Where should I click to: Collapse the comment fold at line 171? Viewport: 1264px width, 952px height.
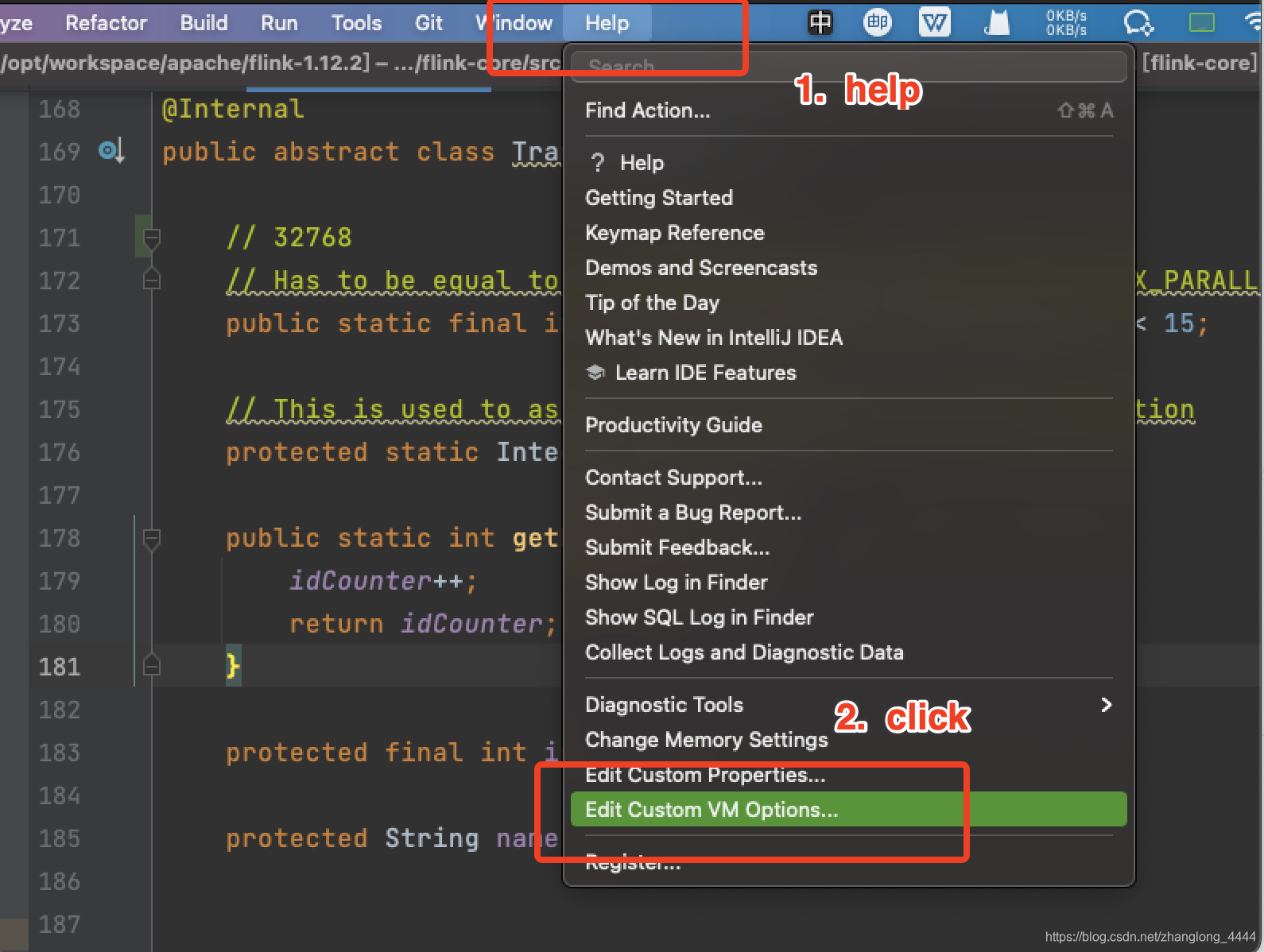(x=152, y=238)
